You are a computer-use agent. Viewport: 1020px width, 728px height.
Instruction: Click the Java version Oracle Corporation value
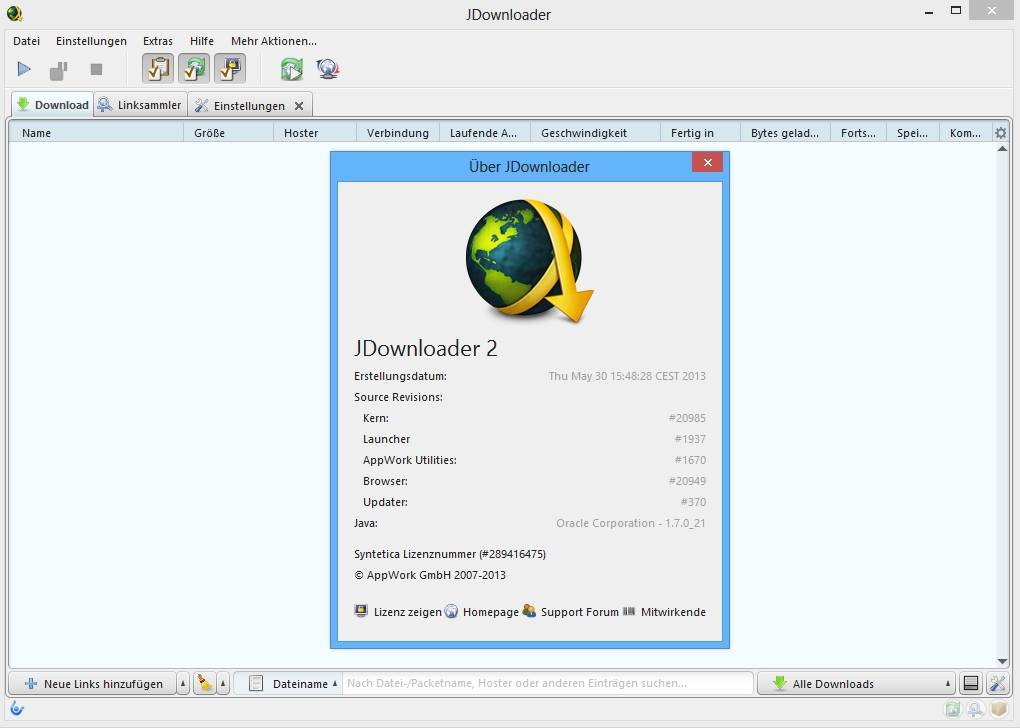[x=630, y=523]
